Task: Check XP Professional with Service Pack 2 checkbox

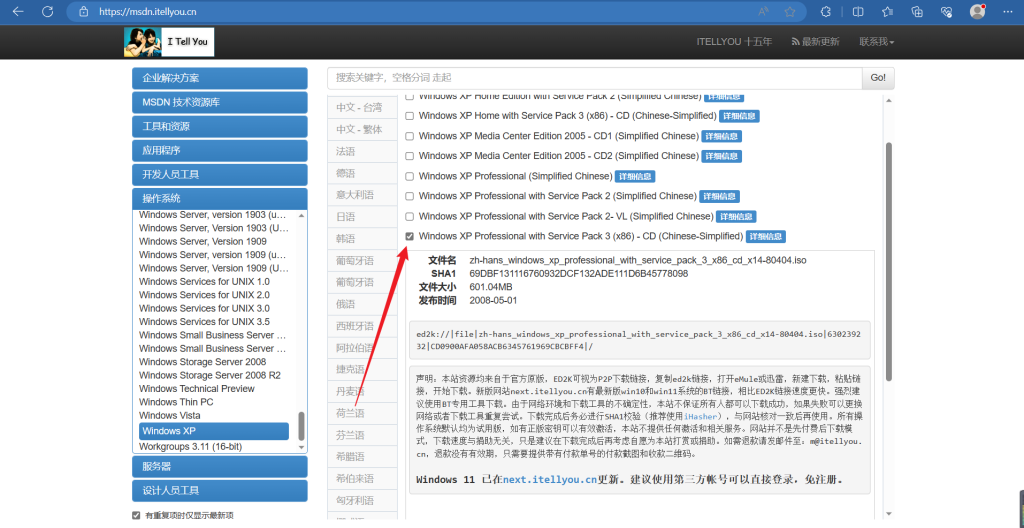Action: coord(410,196)
